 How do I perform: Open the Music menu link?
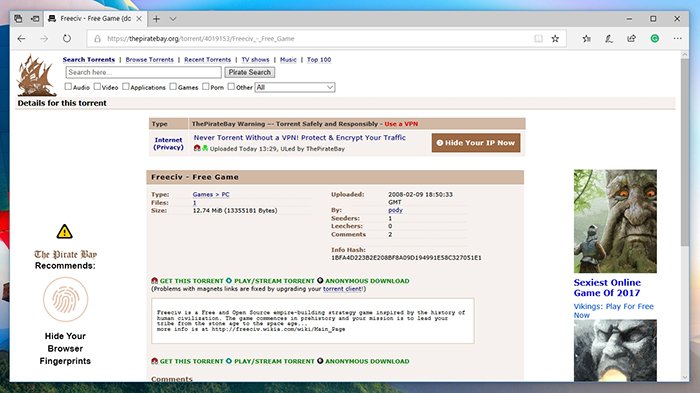pos(288,59)
